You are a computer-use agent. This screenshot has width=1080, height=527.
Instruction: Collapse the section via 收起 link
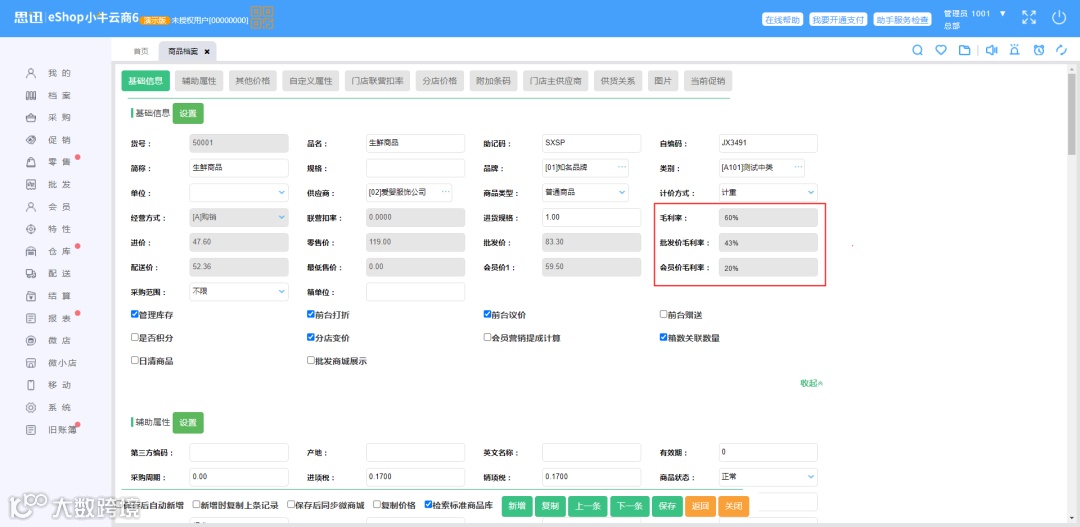coord(811,383)
